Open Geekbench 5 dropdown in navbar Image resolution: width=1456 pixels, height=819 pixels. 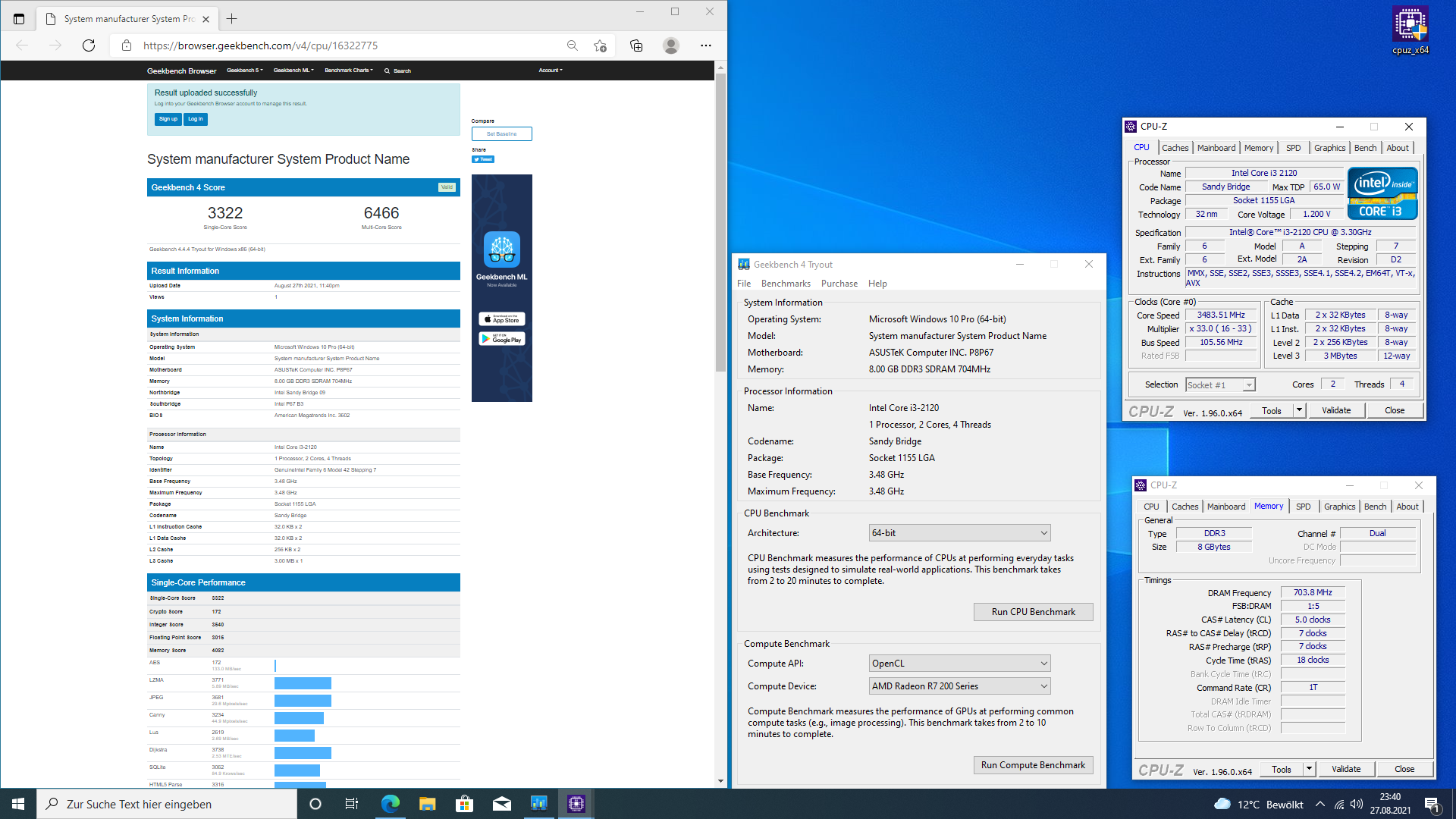pyautogui.click(x=245, y=71)
